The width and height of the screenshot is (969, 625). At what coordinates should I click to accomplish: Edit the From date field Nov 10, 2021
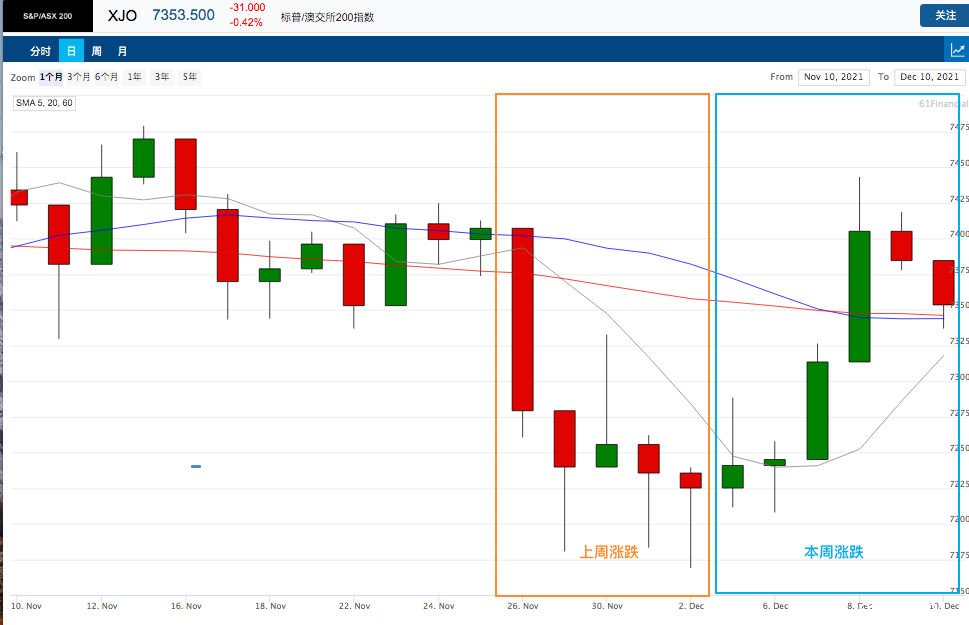point(834,77)
